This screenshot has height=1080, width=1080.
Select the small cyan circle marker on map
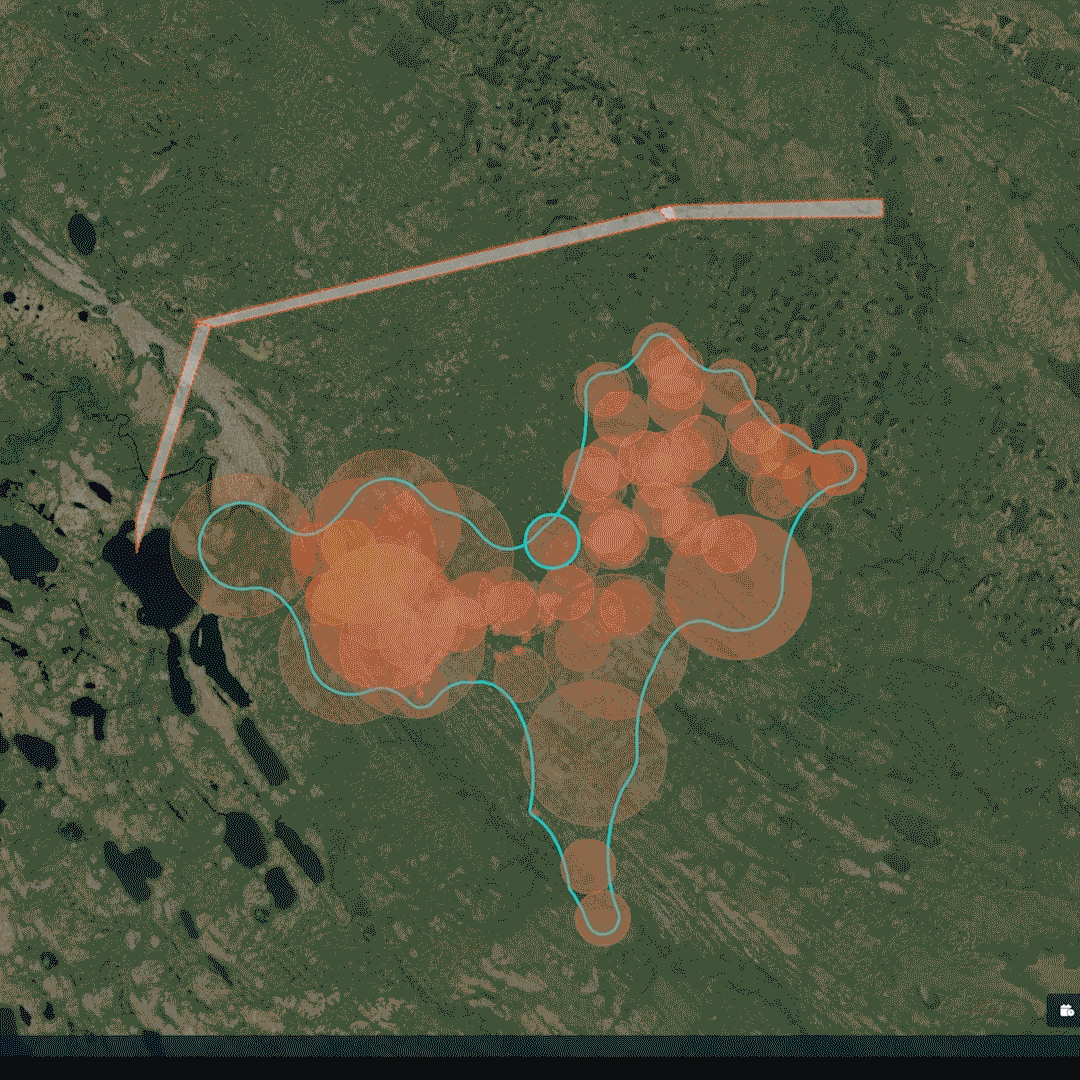(x=552, y=541)
